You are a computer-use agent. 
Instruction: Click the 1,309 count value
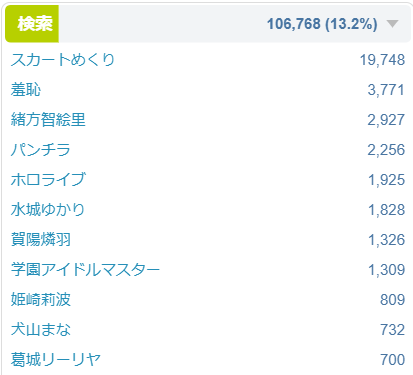click(x=386, y=270)
